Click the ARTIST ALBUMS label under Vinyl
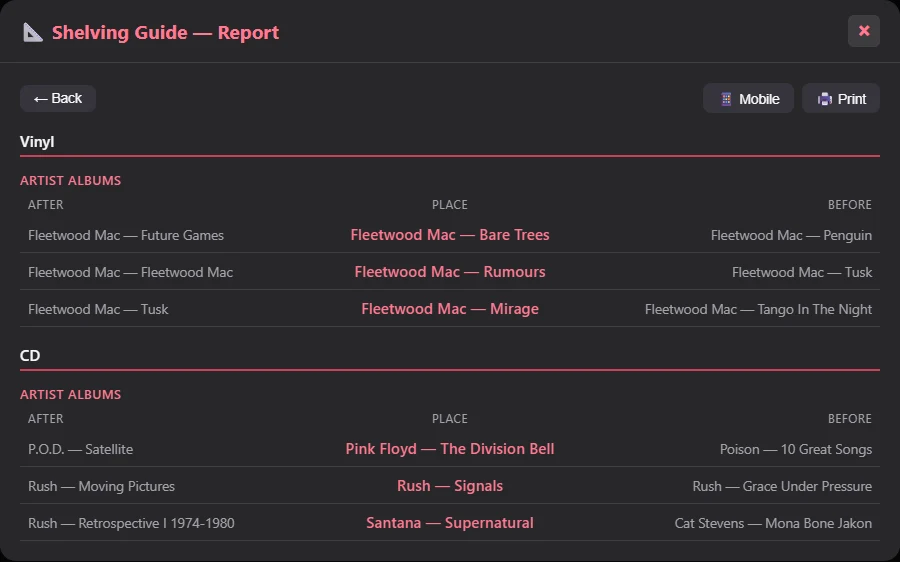This screenshot has height=562, width=900. 71,180
